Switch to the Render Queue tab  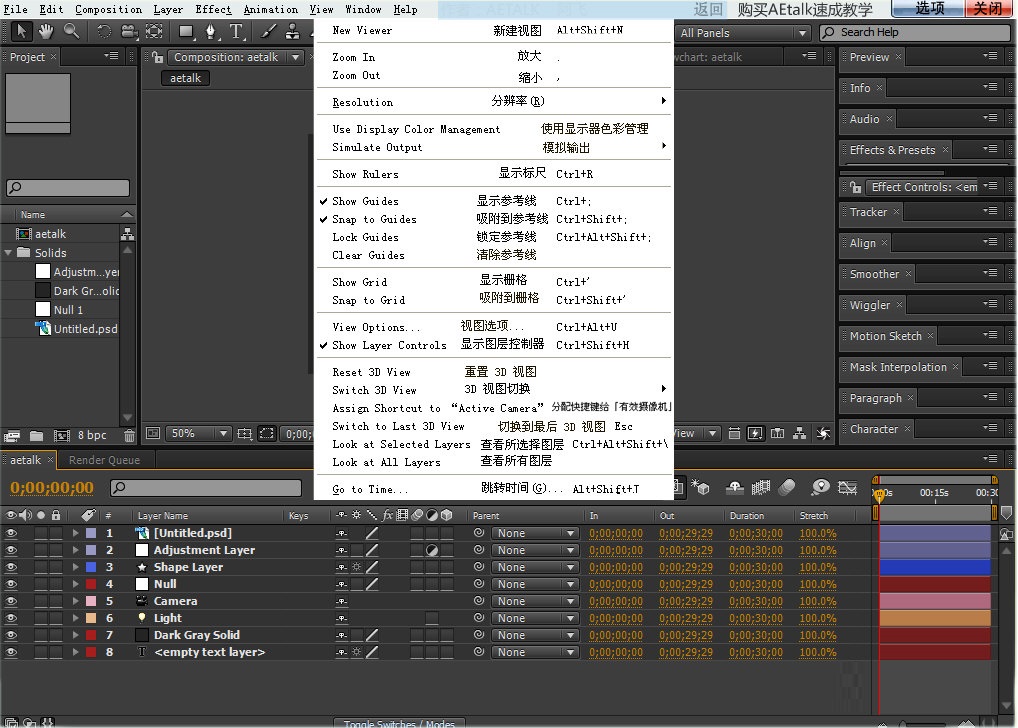(x=104, y=460)
